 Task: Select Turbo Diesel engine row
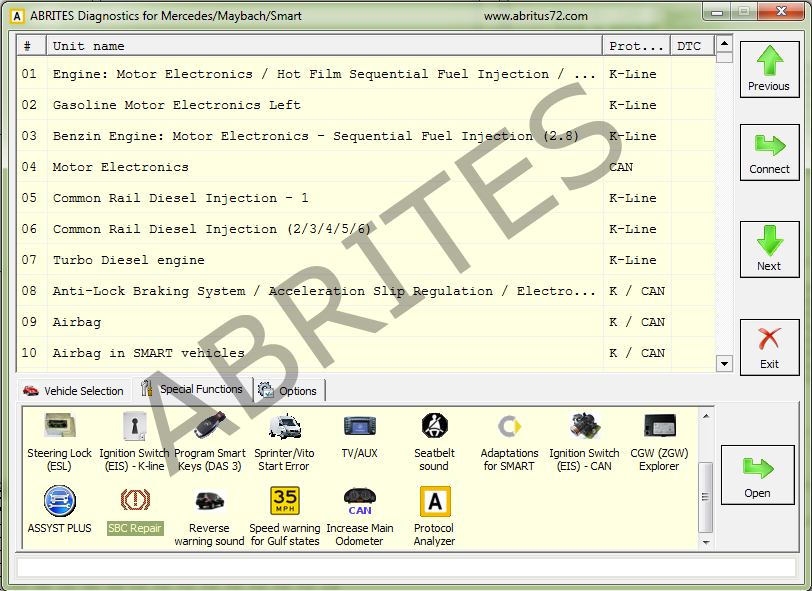[x=366, y=260]
